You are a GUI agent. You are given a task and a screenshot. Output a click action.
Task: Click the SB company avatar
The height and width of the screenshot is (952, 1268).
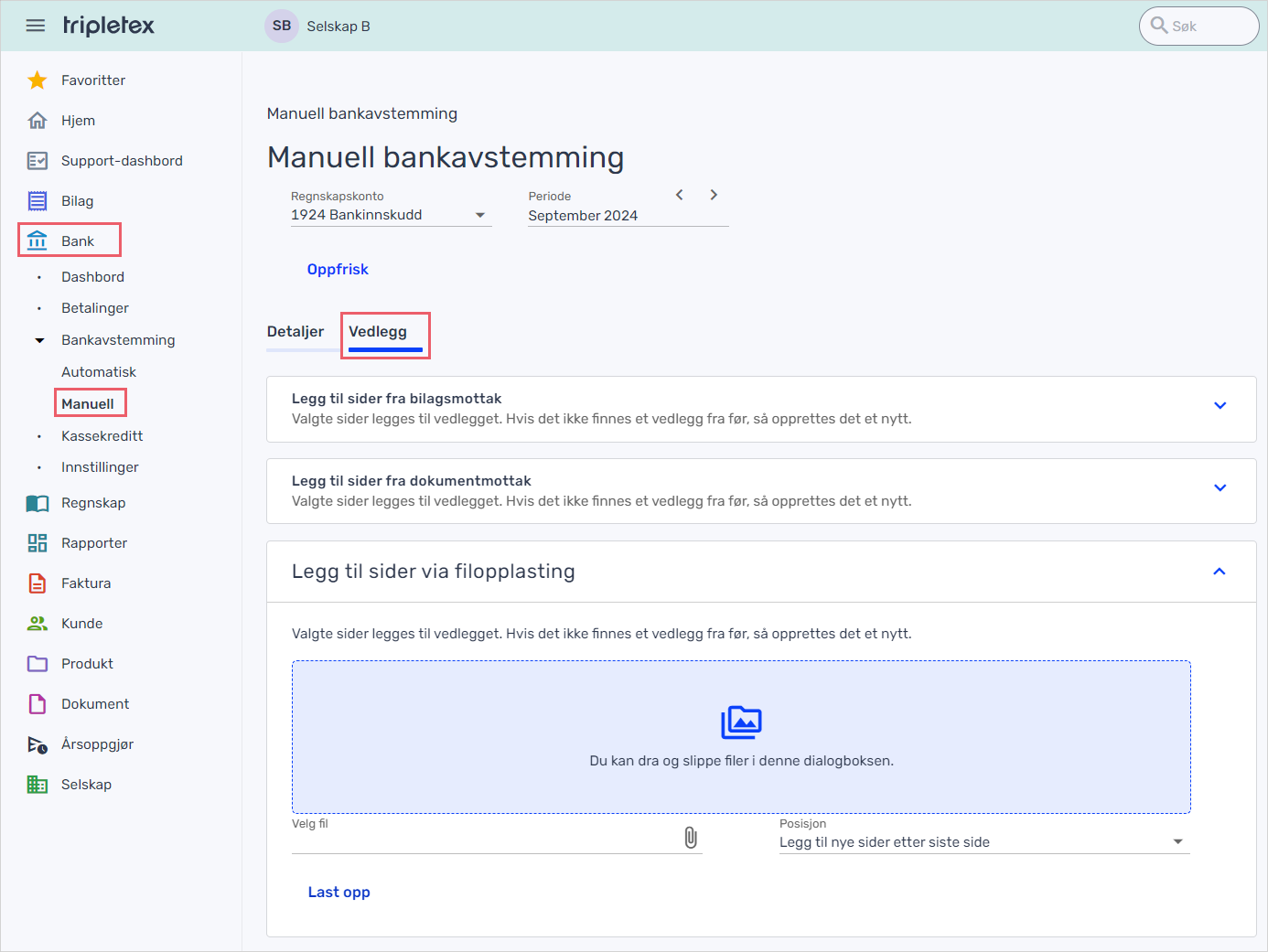click(x=282, y=26)
